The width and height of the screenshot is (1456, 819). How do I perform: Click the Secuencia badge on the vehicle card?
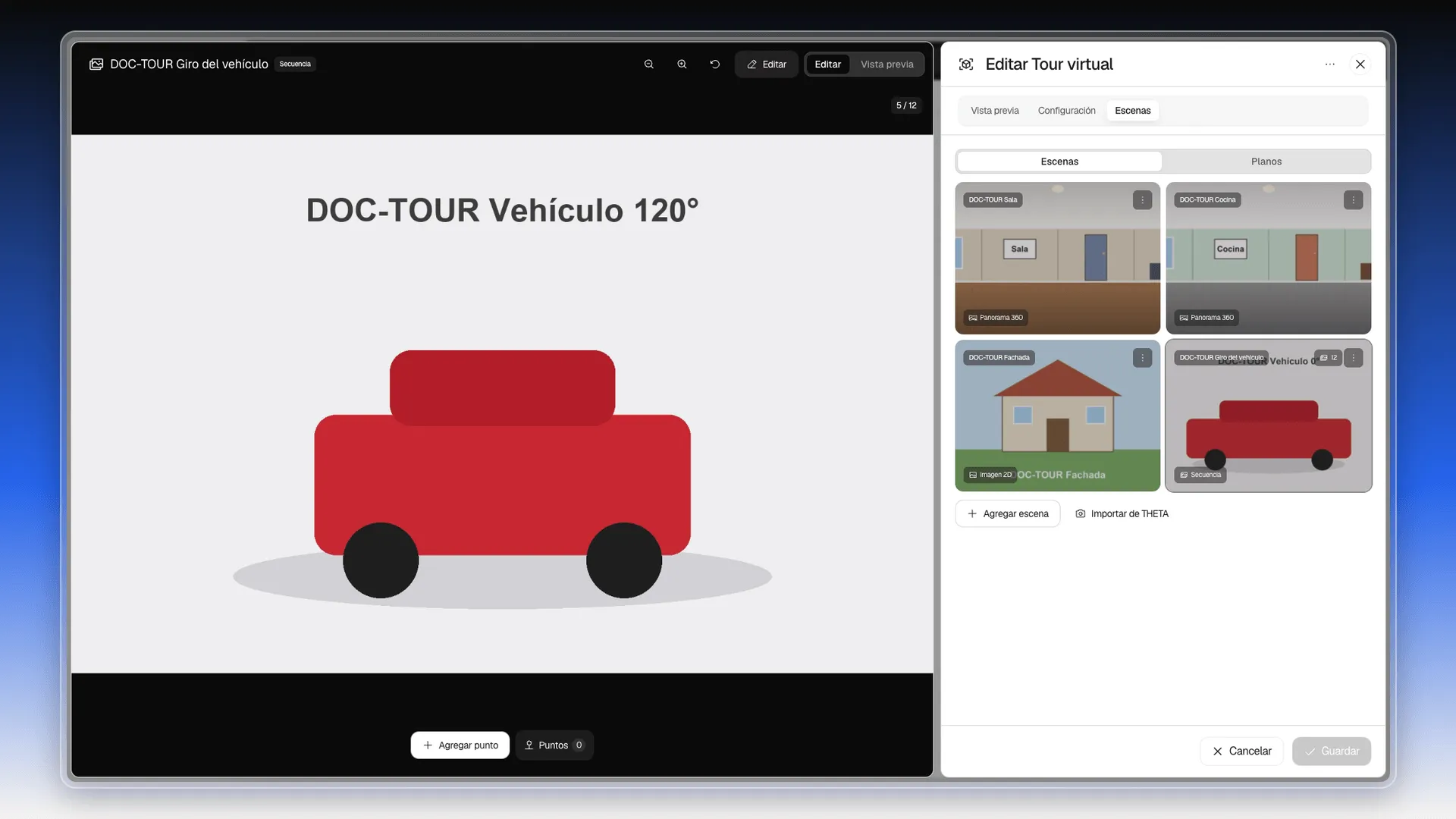pyautogui.click(x=1200, y=475)
